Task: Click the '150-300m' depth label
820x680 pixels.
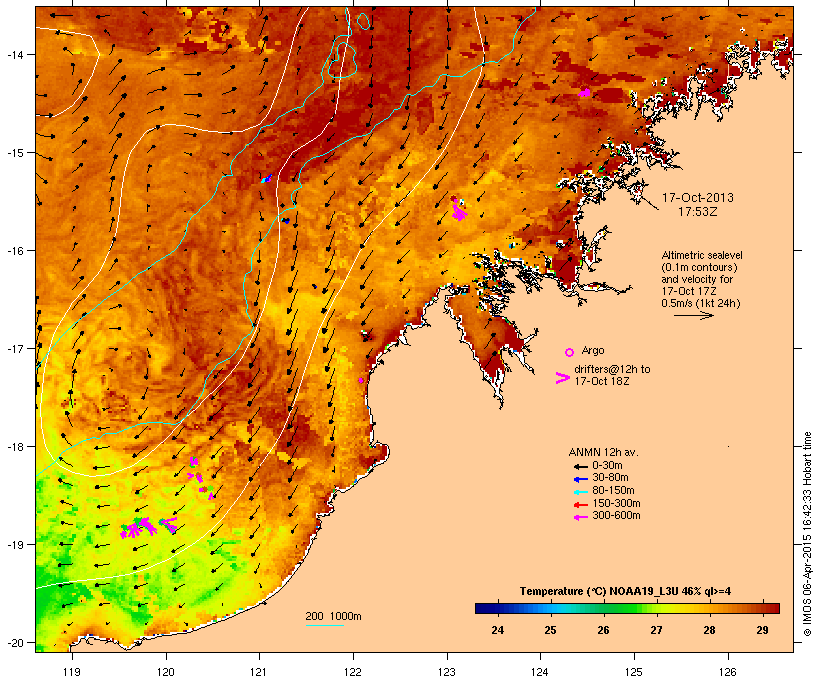Action: (x=616, y=503)
